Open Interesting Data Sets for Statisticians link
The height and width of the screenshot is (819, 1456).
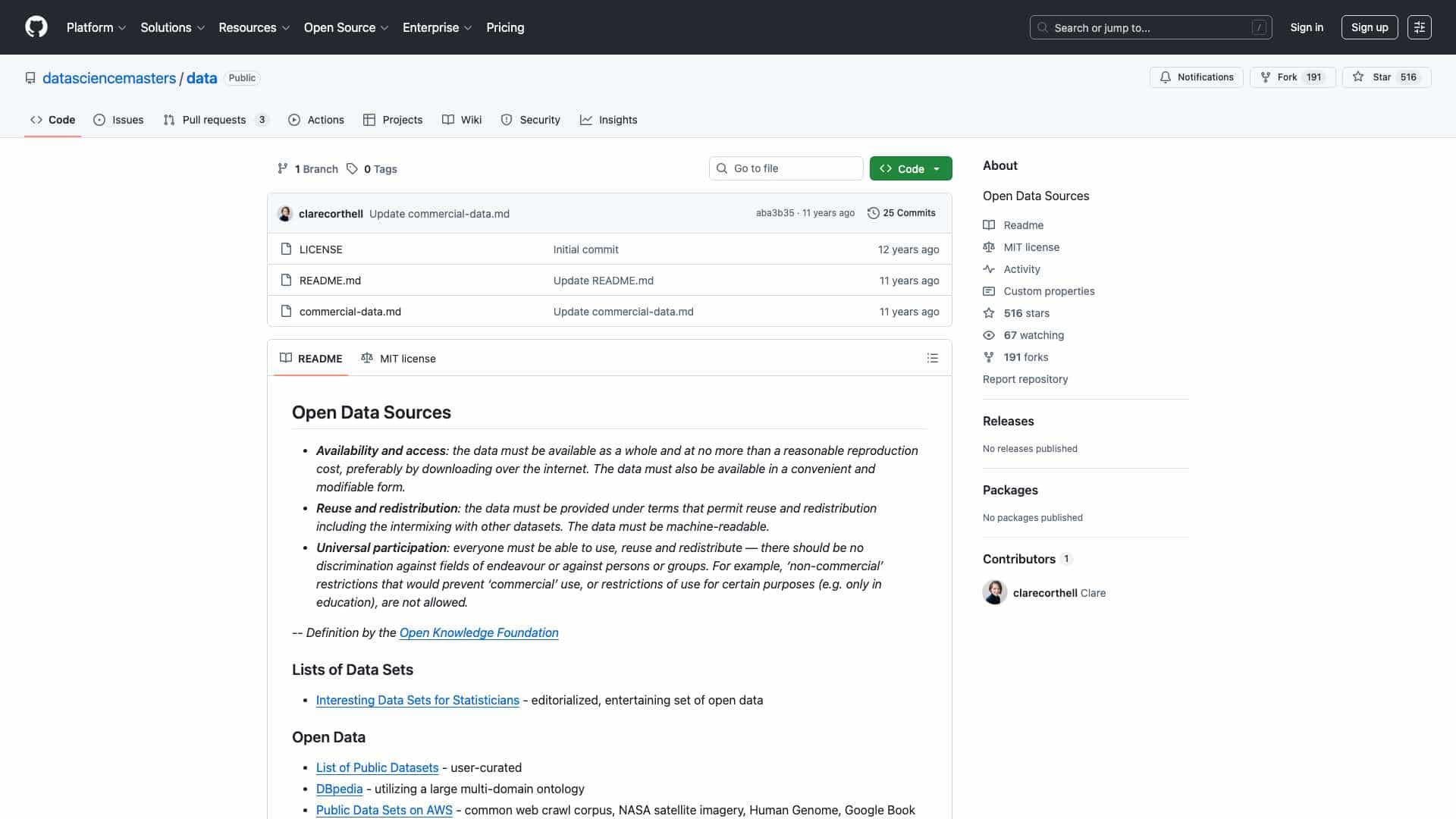pos(418,700)
